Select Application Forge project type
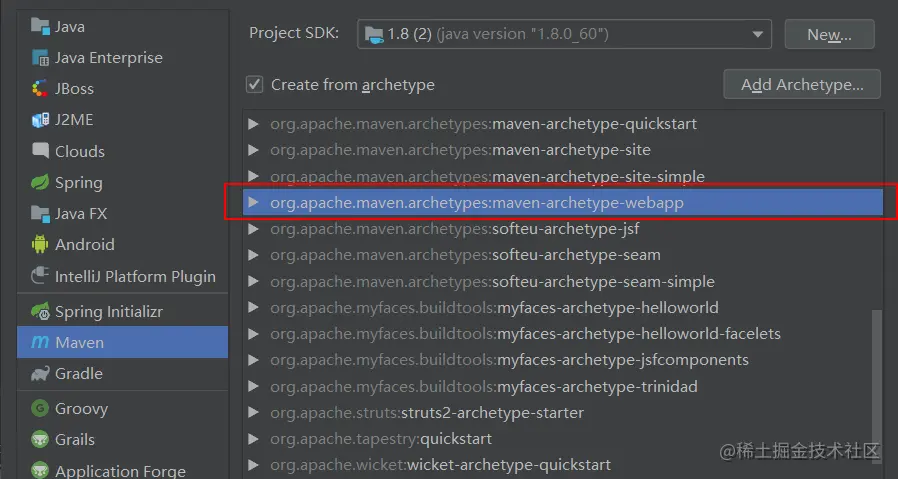The width and height of the screenshot is (898, 479). (x=123, y=469)
